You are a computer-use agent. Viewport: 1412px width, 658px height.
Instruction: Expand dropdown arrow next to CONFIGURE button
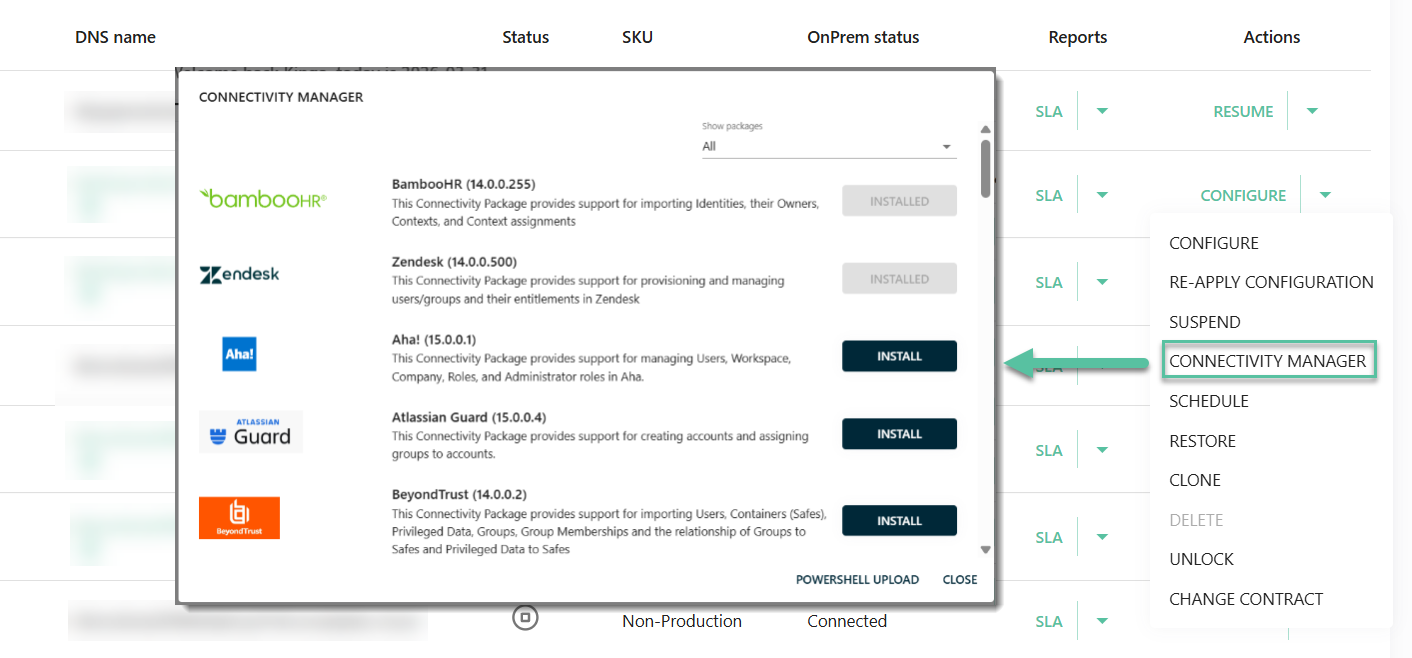point(1325,195)
